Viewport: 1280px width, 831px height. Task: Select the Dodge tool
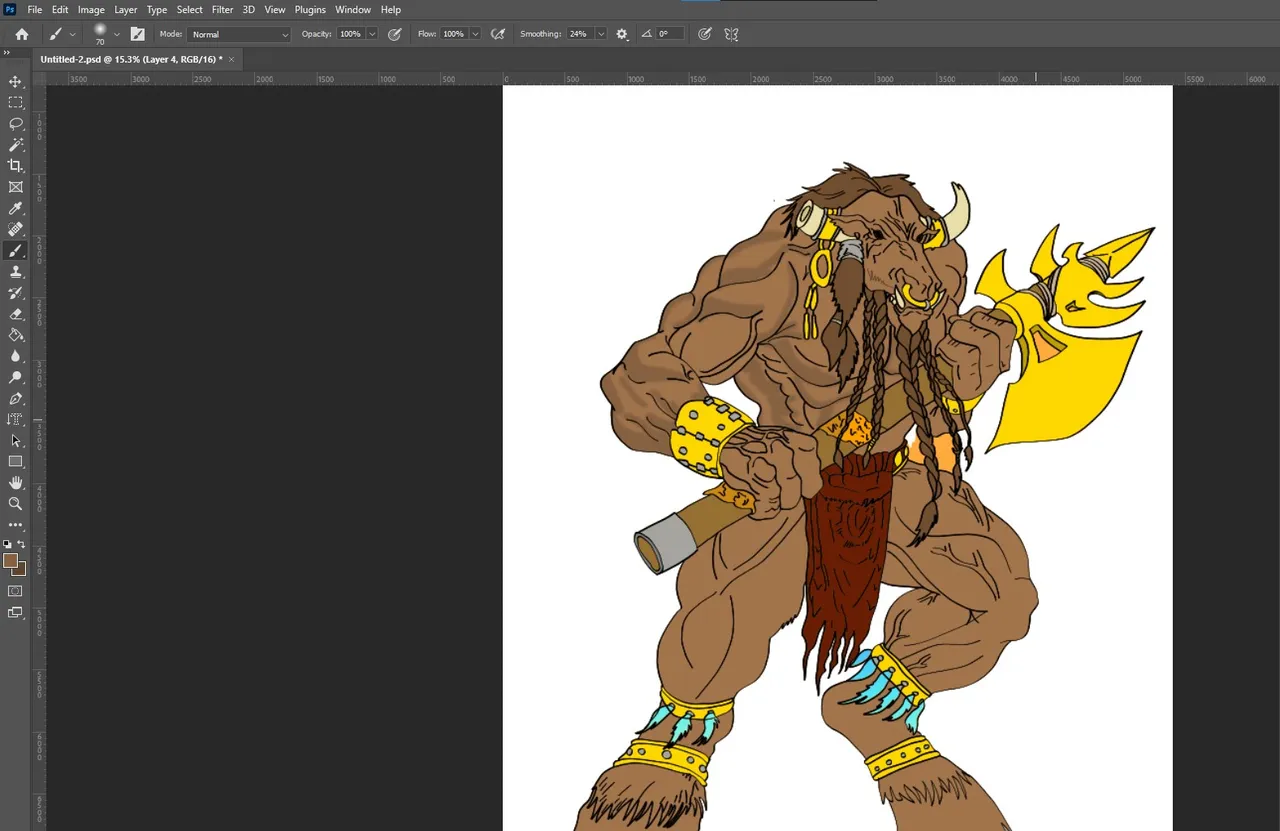(x=15, y=378)
